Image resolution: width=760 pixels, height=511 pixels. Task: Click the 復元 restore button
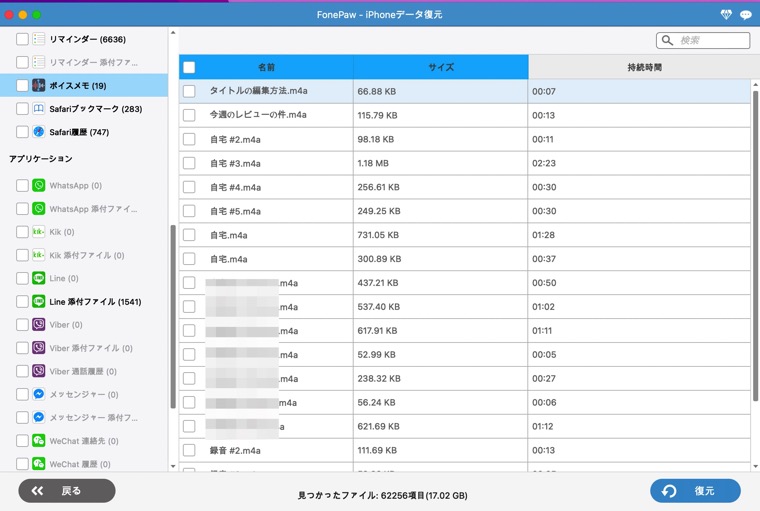(695, 491)
